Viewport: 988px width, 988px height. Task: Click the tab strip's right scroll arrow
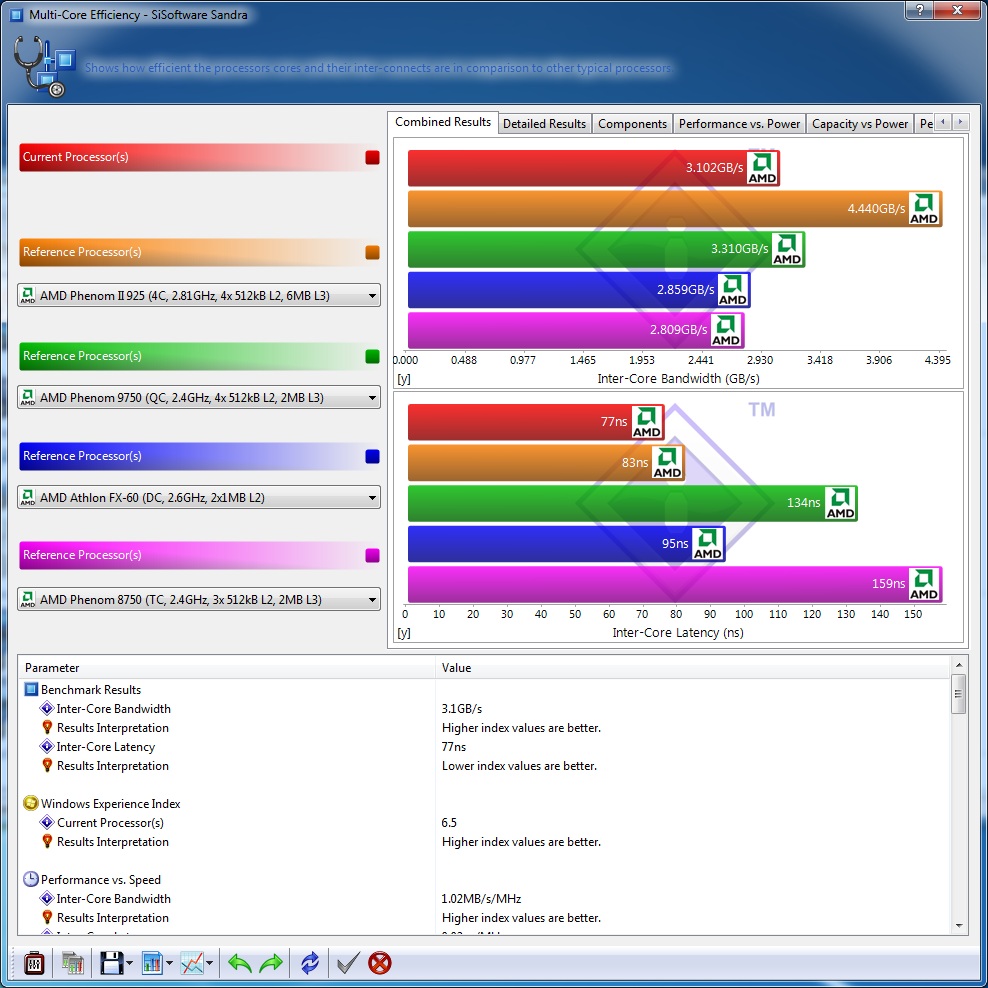coord(960,122)
